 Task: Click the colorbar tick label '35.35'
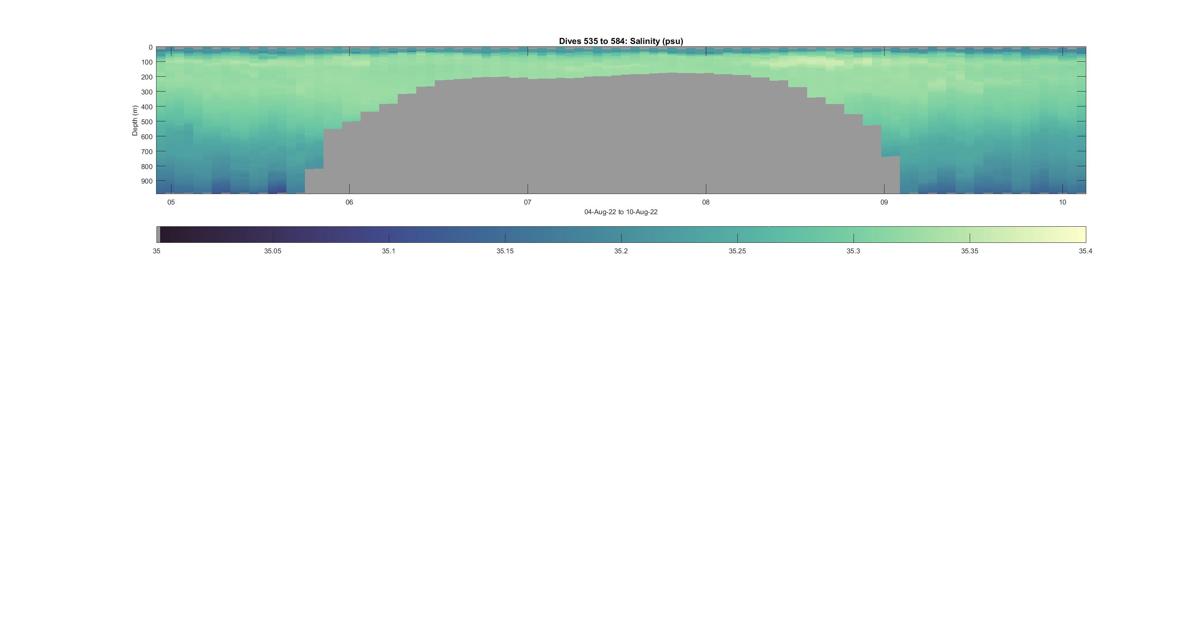click(x=969, y=251)
